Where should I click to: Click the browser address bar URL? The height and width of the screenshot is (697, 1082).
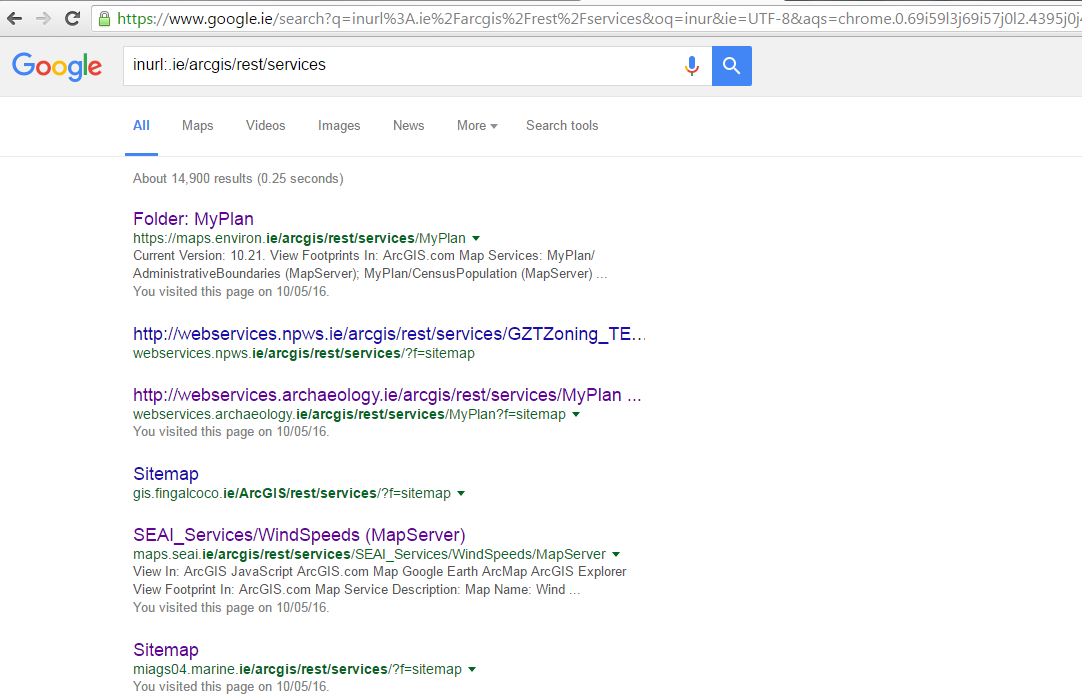coord(598,19)
